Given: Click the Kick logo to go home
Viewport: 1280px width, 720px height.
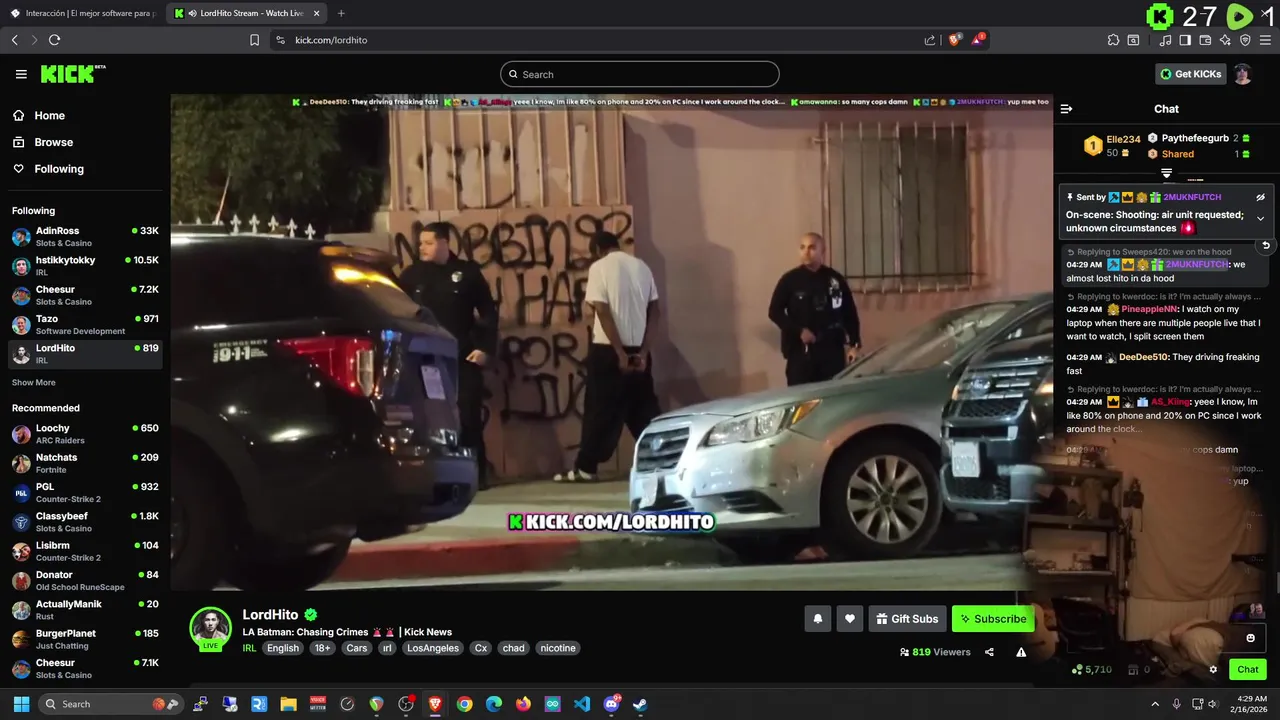Looking at the screenshot, I should point(73,74).
